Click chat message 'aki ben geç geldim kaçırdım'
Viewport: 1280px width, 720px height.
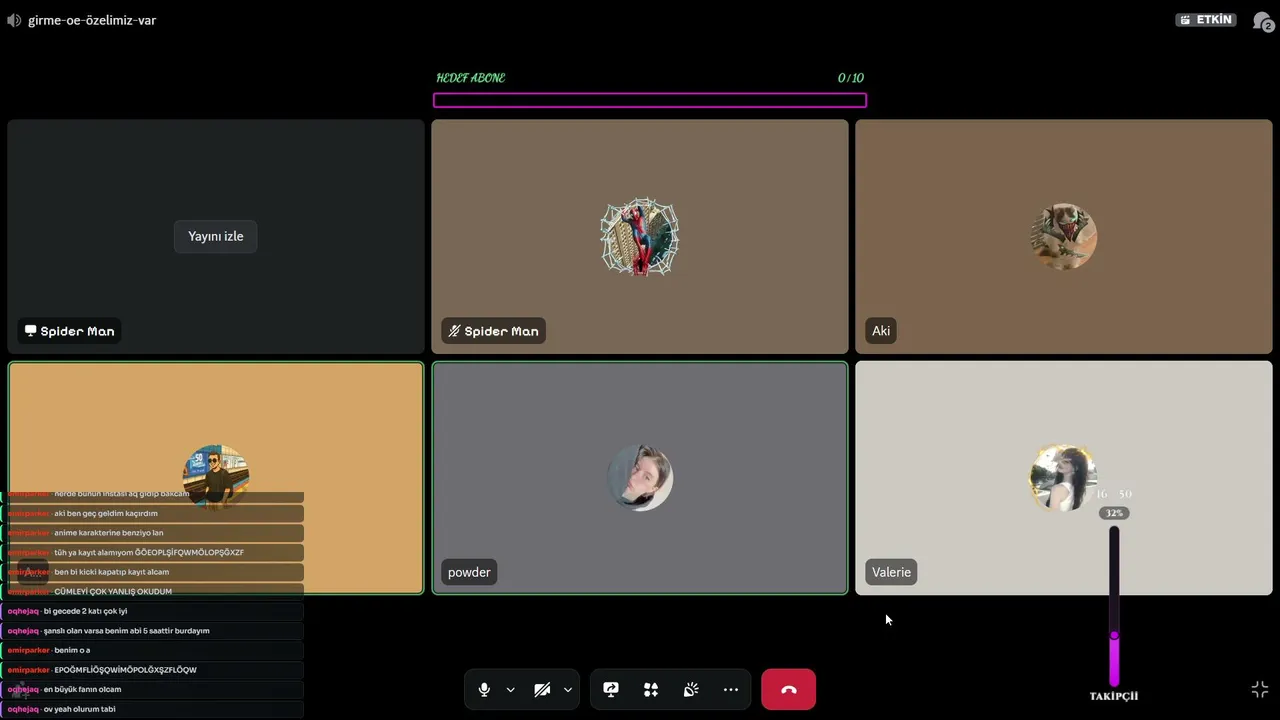(x=106, y=514)
